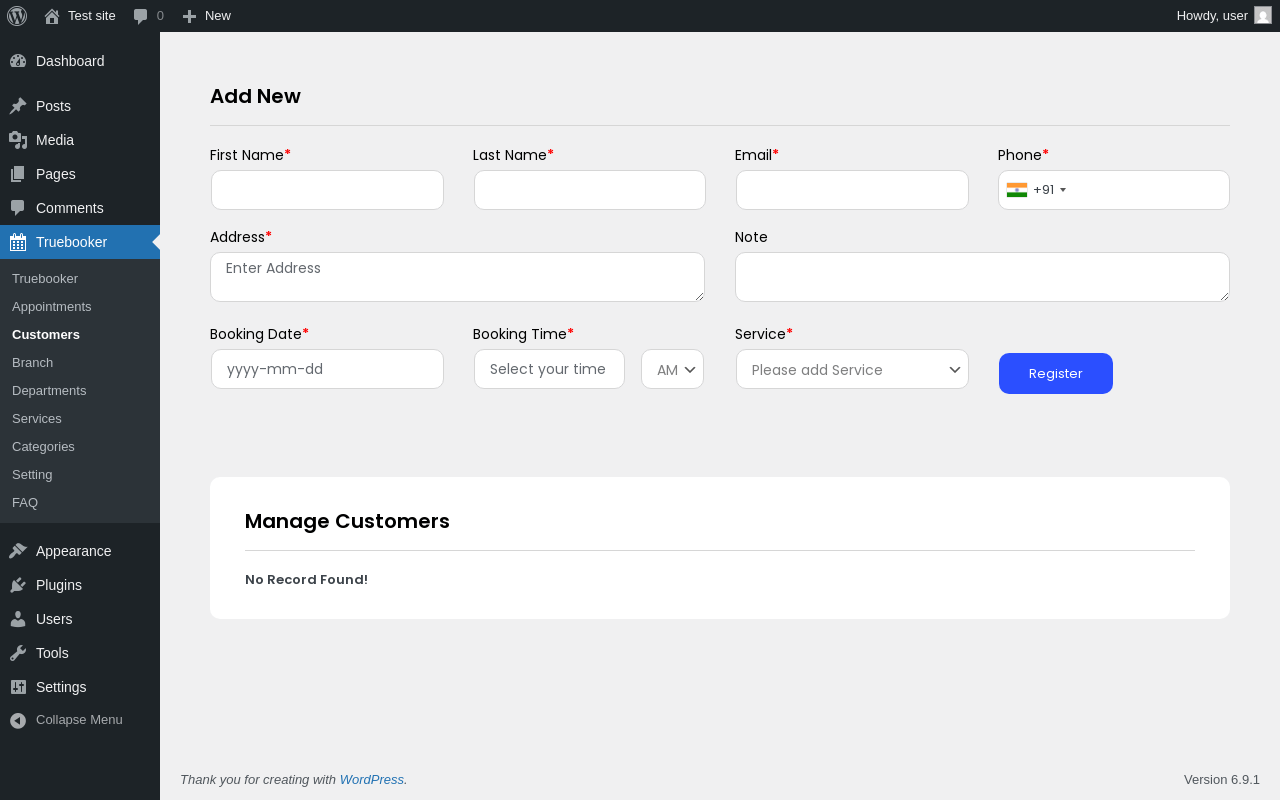The width and height of the screenshot is (1280, 800).
Task: Click the WordPress logo icon
Action: pyautogui.click(x=17, y=16)
